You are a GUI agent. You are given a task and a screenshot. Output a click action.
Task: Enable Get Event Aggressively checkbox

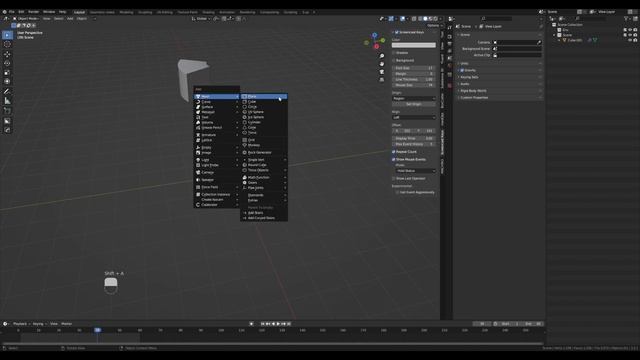pyautogui.click(x=397, y=192)
